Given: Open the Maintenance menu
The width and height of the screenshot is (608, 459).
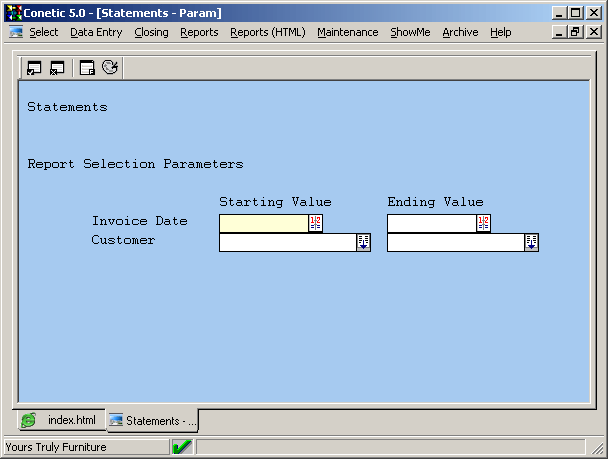Looking at the screenshot, I should (347, 32).
